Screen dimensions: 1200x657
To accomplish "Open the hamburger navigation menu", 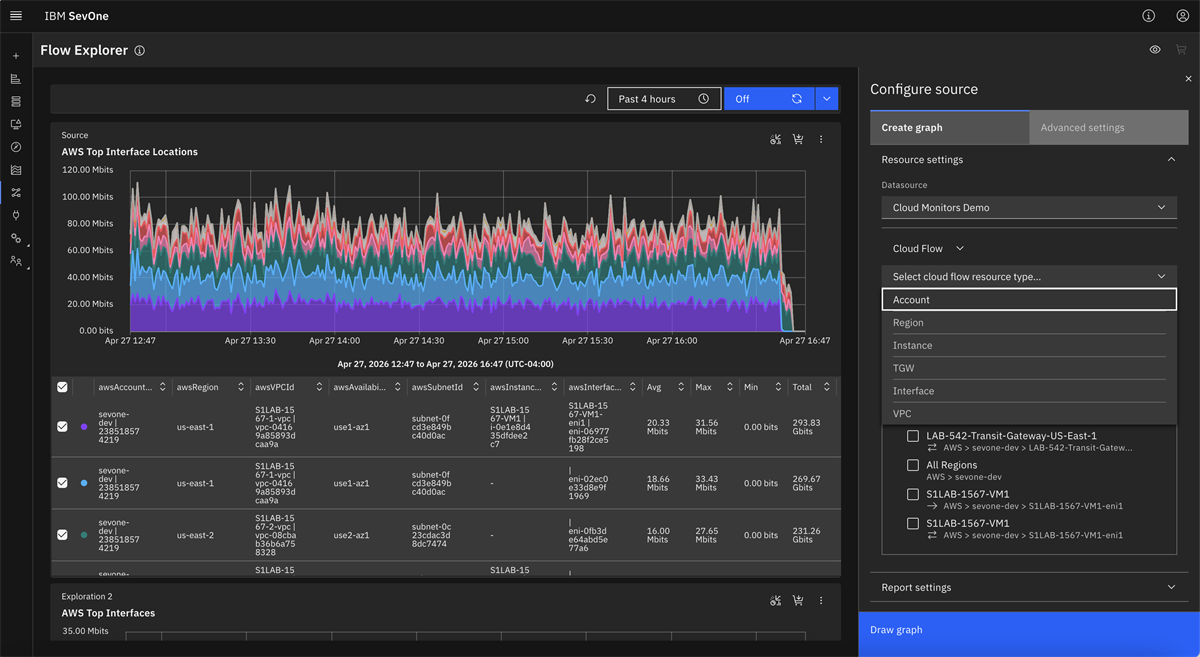I will pos(16,16).
